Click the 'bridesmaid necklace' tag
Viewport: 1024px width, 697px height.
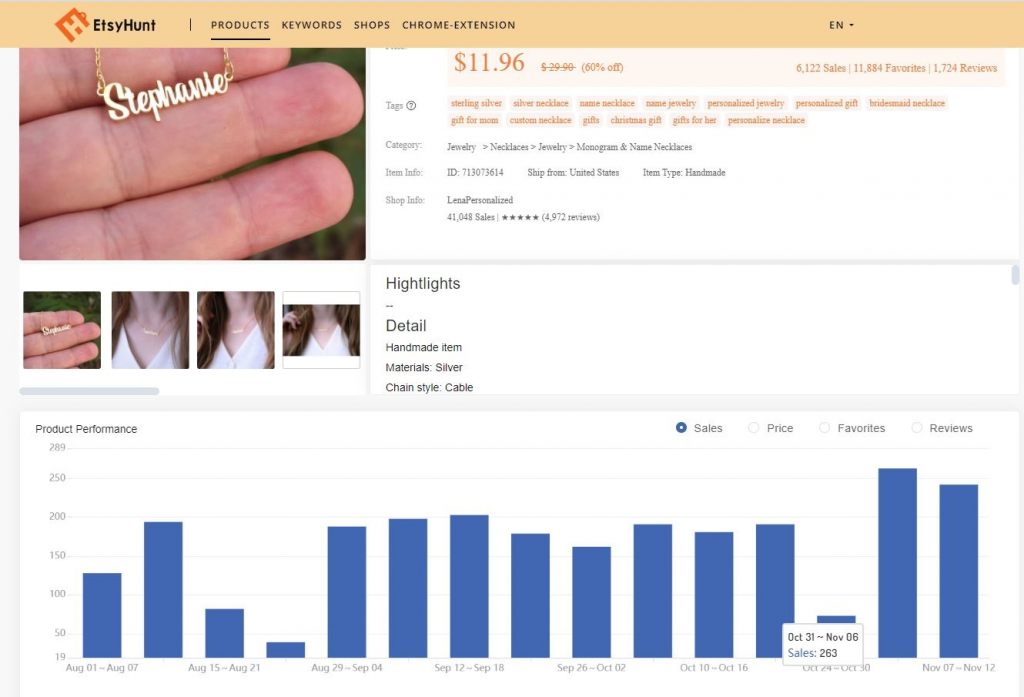906,103
